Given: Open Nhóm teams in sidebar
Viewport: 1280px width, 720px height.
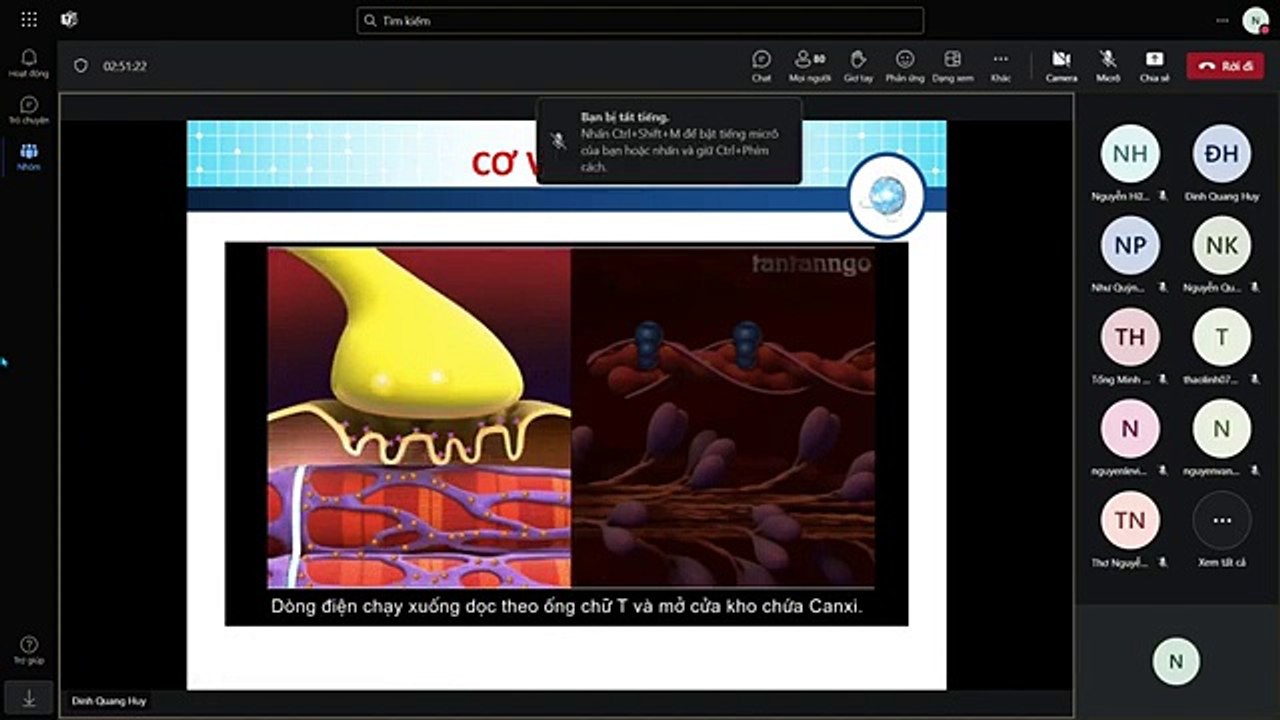Looking at the screenshot, I should point(29,157).
